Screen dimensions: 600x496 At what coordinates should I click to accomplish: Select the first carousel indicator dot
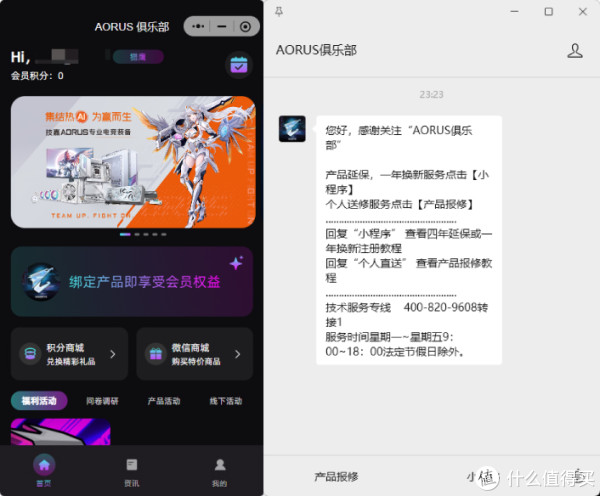point(125,234)
